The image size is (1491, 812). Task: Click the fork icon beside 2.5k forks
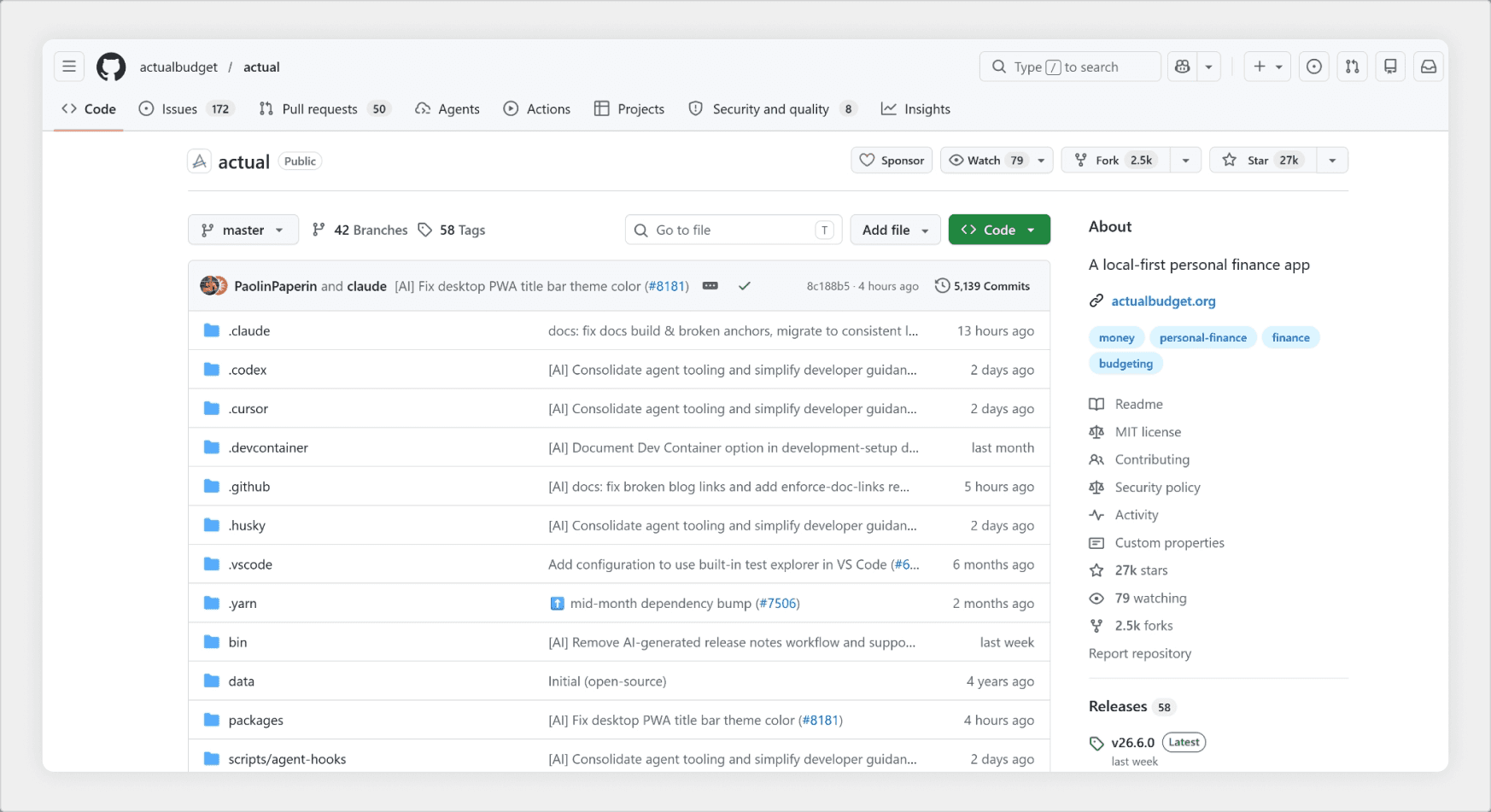coord(1096,626)
